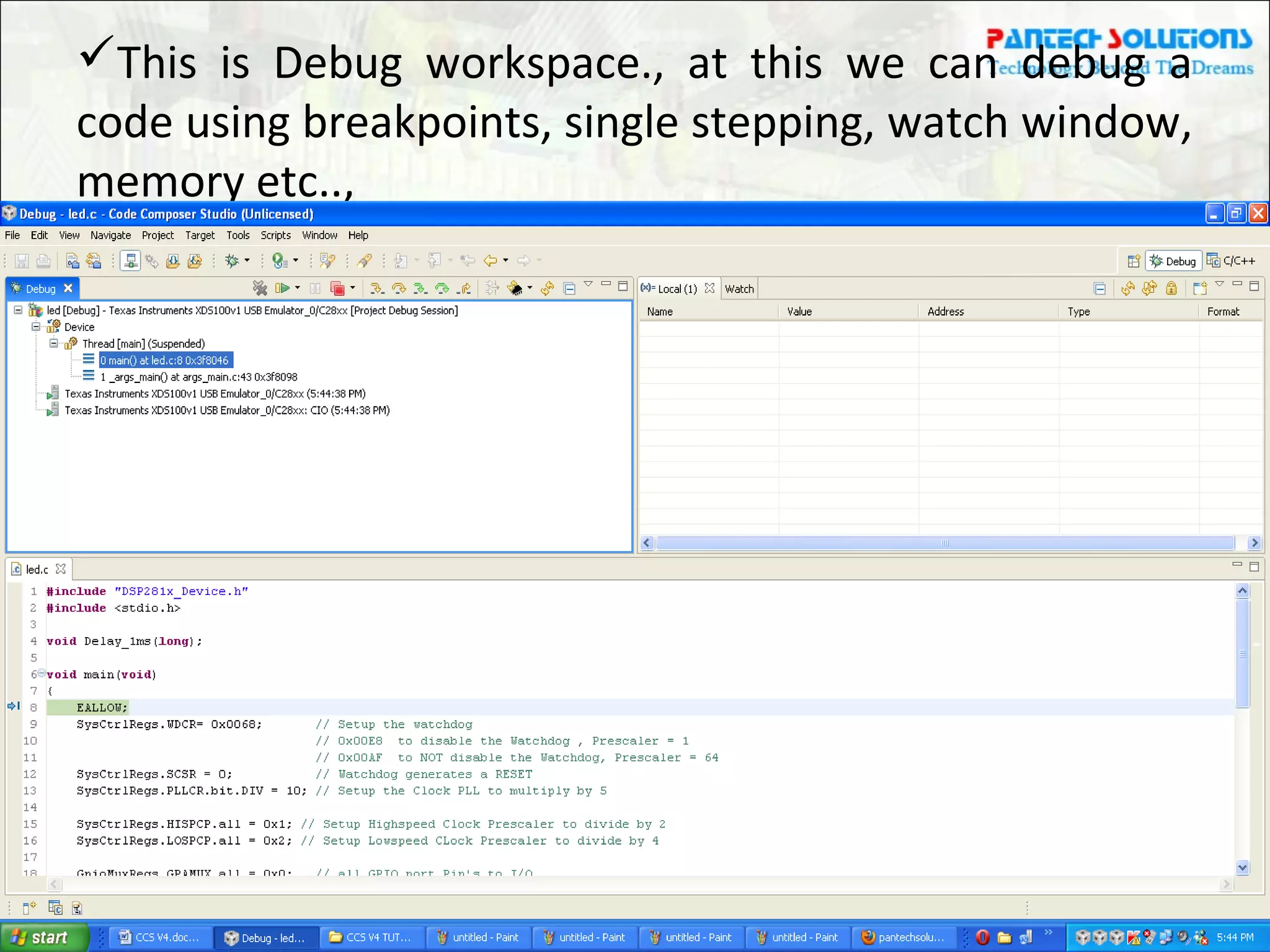This screenshot has height=952, width=1270.
Task: Open the Debug view menu triangle
Action: (588, 284)
